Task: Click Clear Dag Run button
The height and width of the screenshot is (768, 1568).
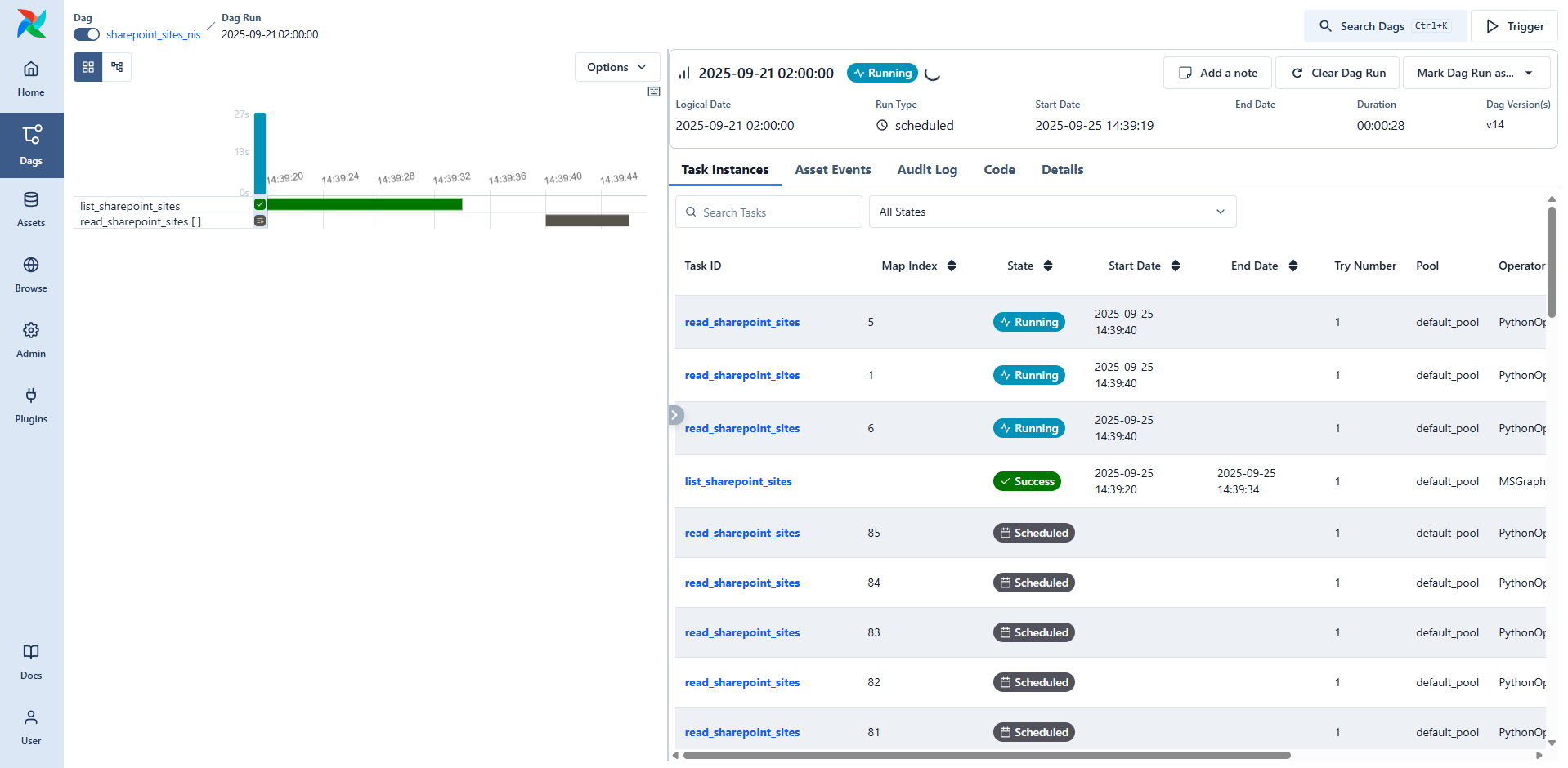Action: [1337, 73]
